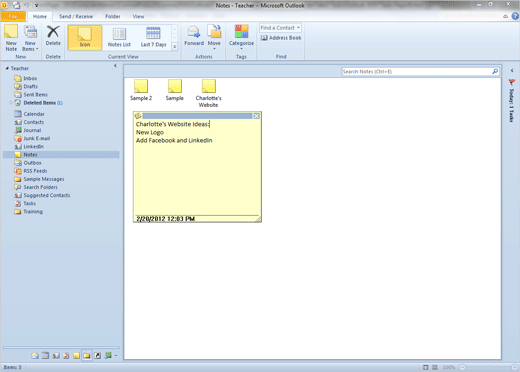
Task: Open the Move dropdown in Actions
Action: tap(214, 37)
